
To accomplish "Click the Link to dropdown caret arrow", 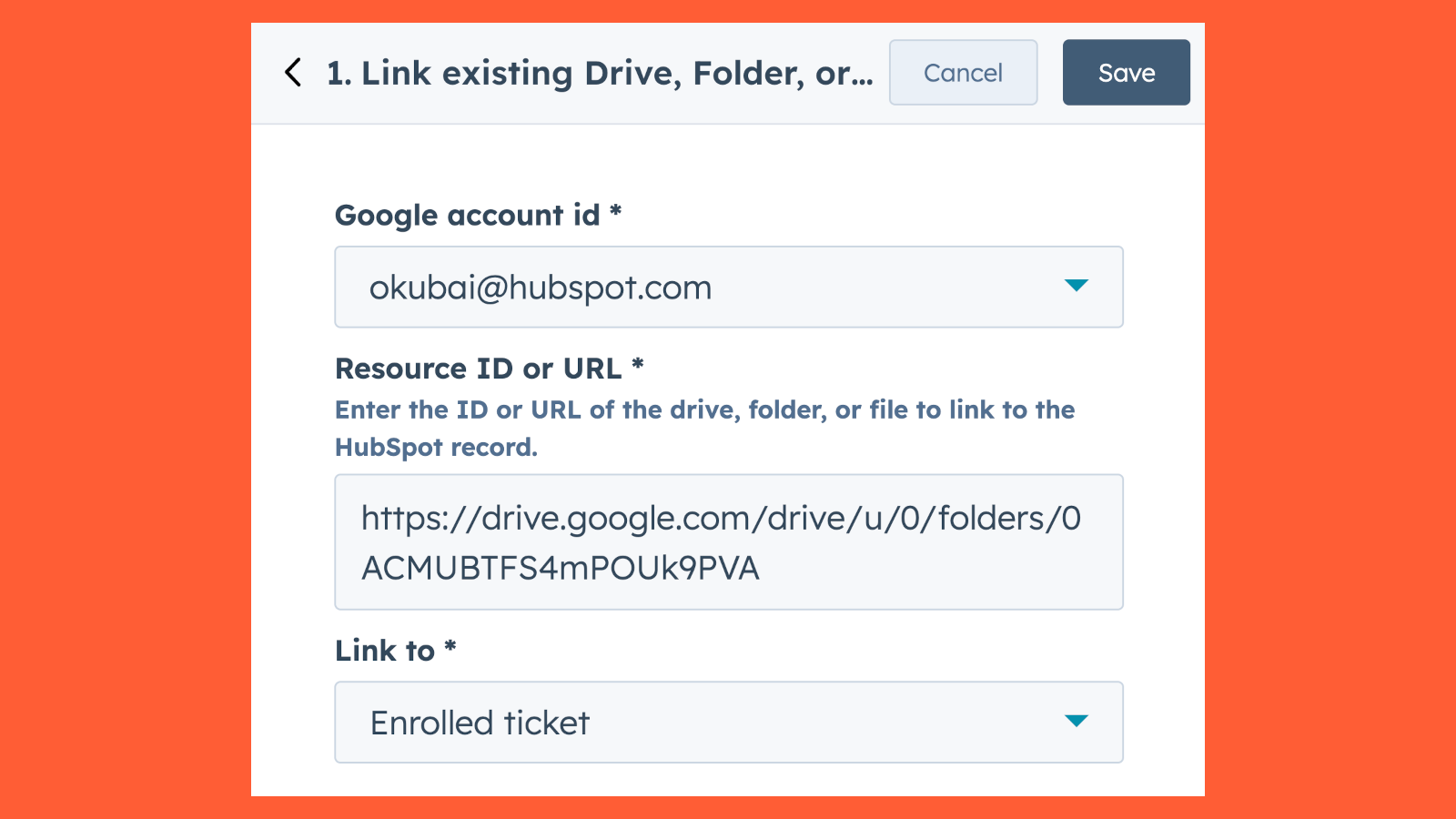I will pos(1076,721).
